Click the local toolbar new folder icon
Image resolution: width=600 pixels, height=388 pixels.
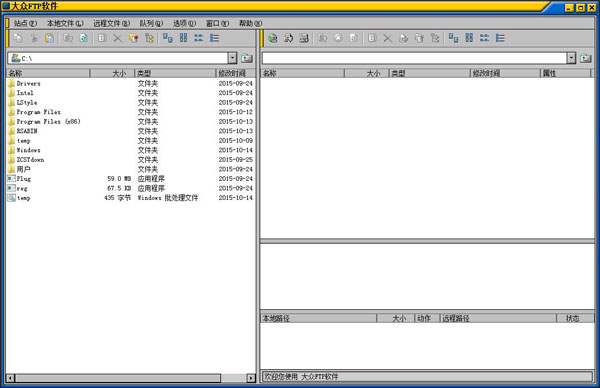[x=134, y=38]
